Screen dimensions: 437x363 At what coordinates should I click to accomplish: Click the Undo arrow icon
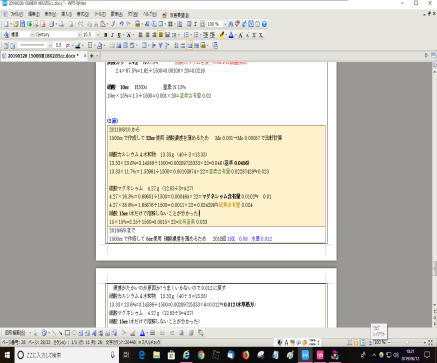(x=121, y=24)
